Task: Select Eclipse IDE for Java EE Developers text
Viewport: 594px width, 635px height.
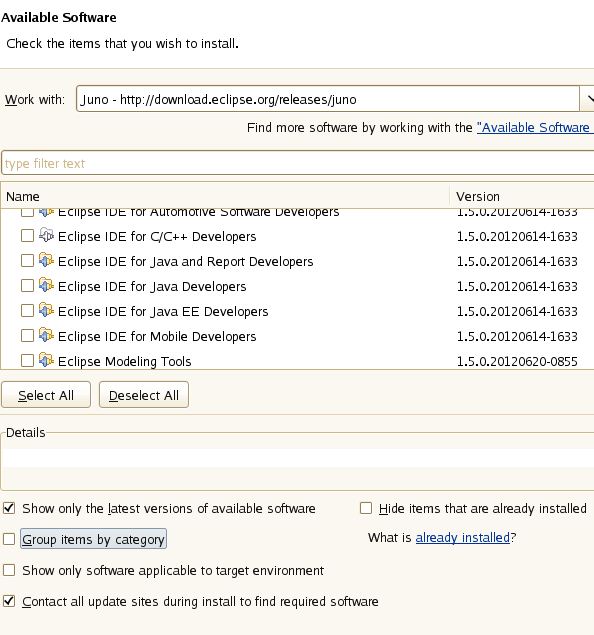Action: pos(163,311)
